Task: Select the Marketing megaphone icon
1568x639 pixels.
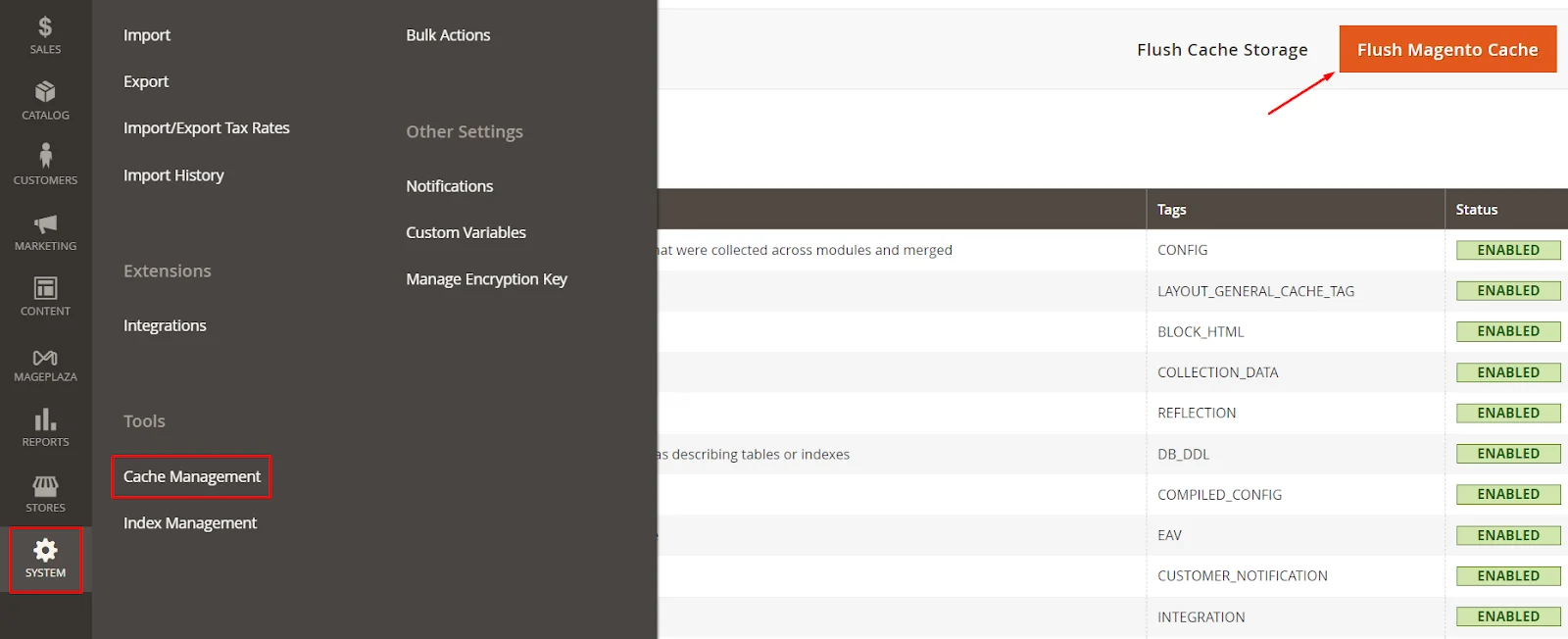Action: tap(45, 223)
